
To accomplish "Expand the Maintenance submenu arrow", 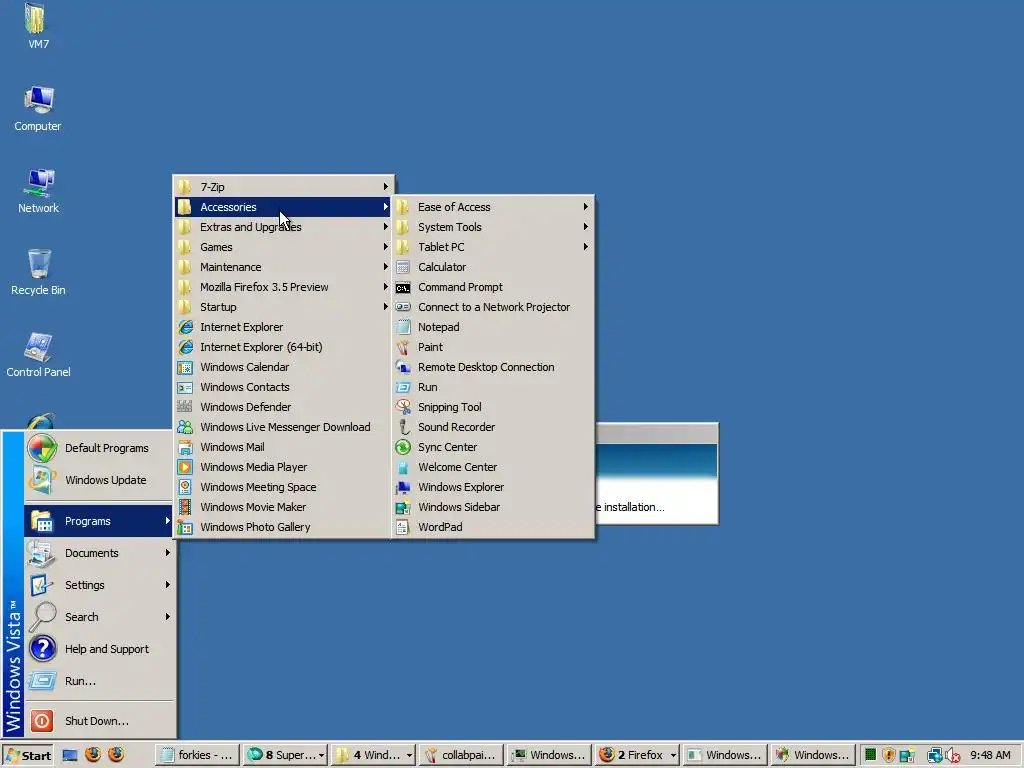I will point(385,266).
